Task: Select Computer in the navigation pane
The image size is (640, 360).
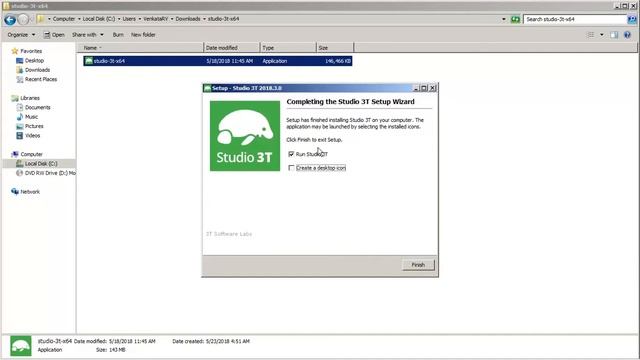Action: pos(31,154)
